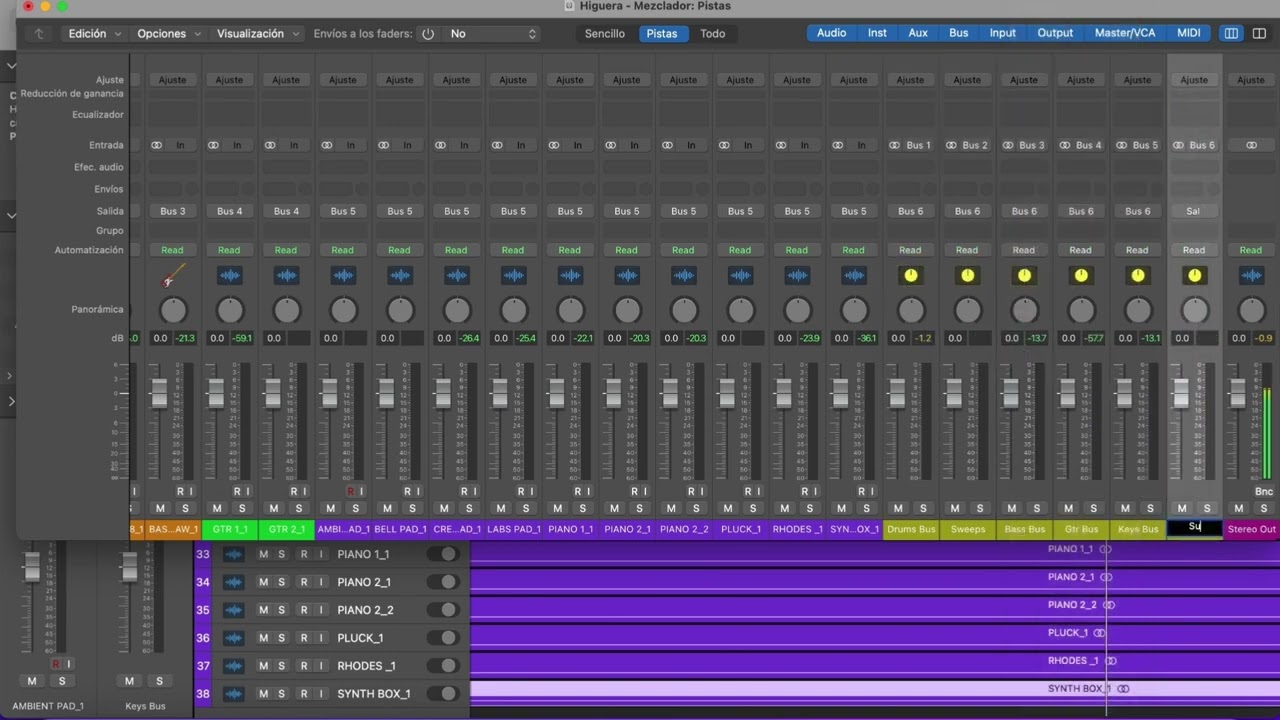
Task: Click the Ajuste button on Drums Bus
Action: (x=910, y=80)
